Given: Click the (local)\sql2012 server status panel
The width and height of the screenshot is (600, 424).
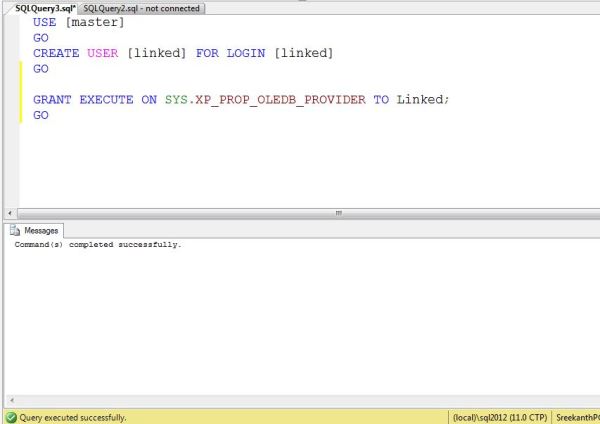Looking at the screenshot, I should click(x=497, y=417).
